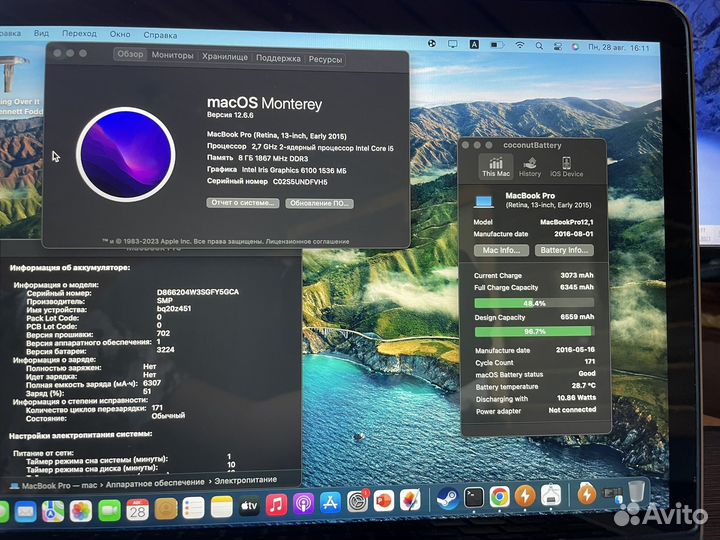Switch to the Обзор tab

130,54
